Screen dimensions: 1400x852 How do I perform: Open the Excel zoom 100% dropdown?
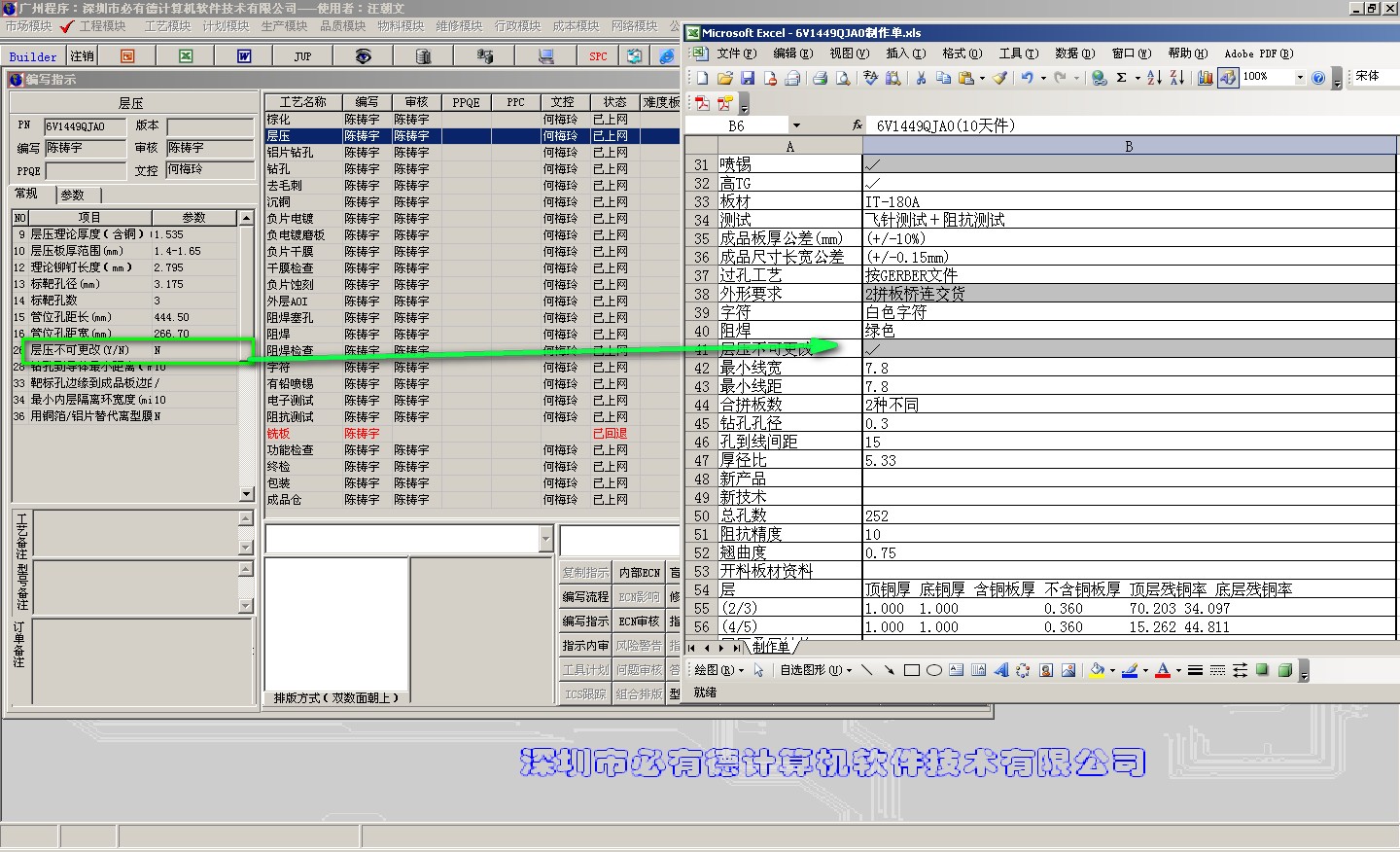pos(1300,78)
